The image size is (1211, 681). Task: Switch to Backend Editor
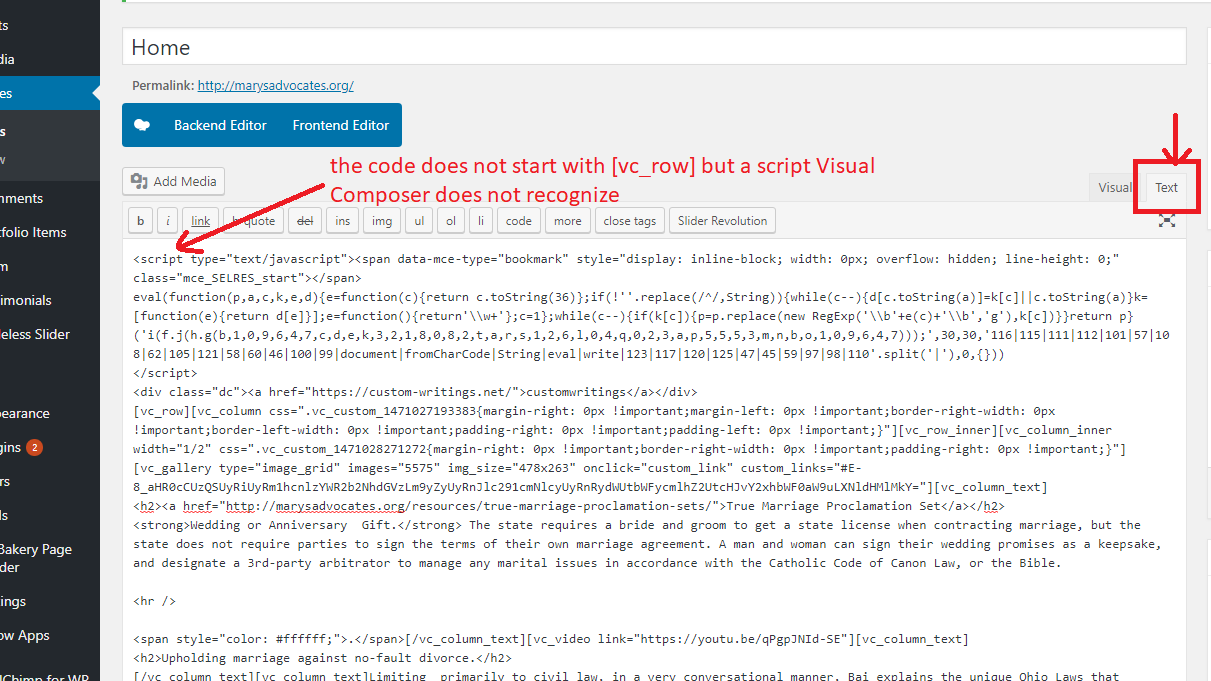tap(220, 125)
